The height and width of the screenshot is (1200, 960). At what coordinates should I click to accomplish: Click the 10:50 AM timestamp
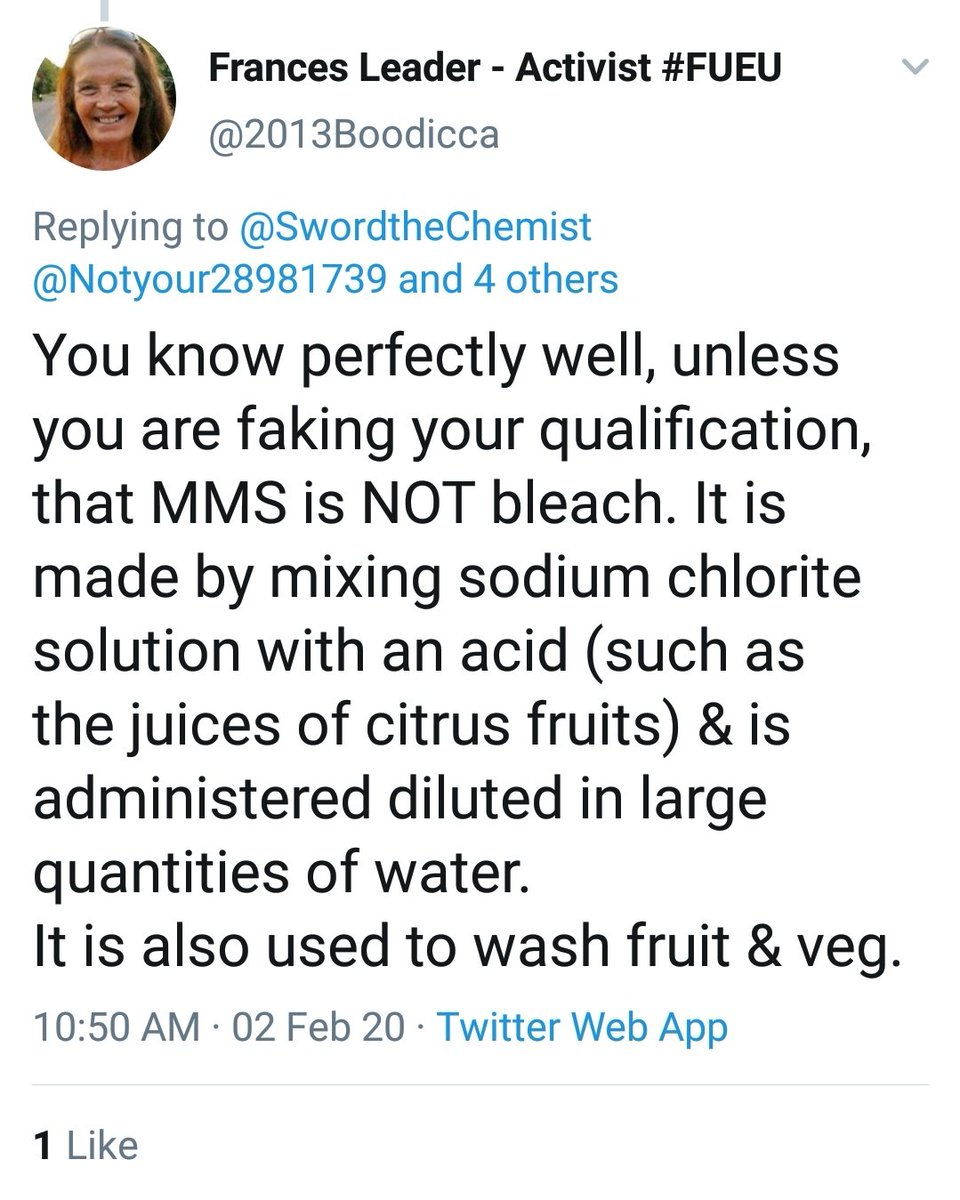coord(116,1027)
